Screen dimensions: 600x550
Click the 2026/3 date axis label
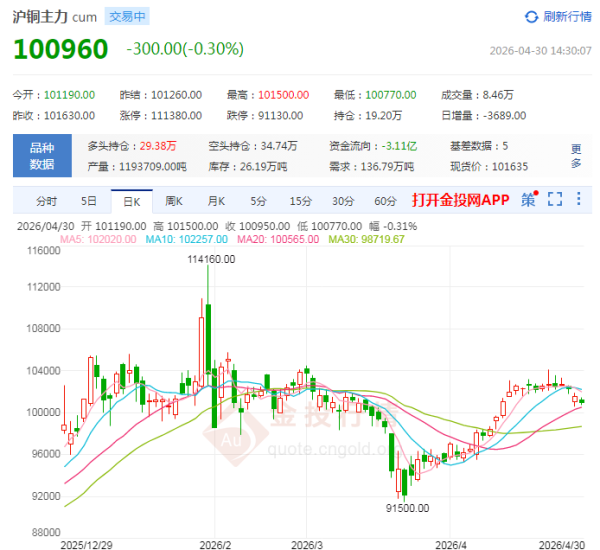(307, 545)
